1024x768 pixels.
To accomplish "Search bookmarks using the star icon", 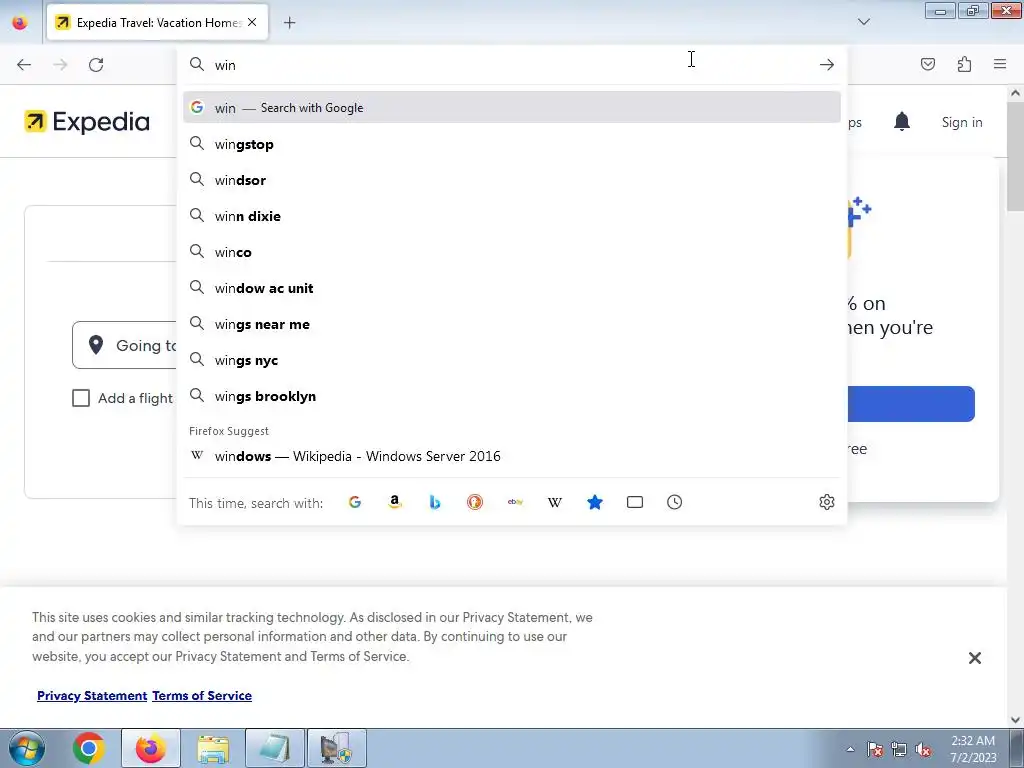I will [x=595, y=502].
